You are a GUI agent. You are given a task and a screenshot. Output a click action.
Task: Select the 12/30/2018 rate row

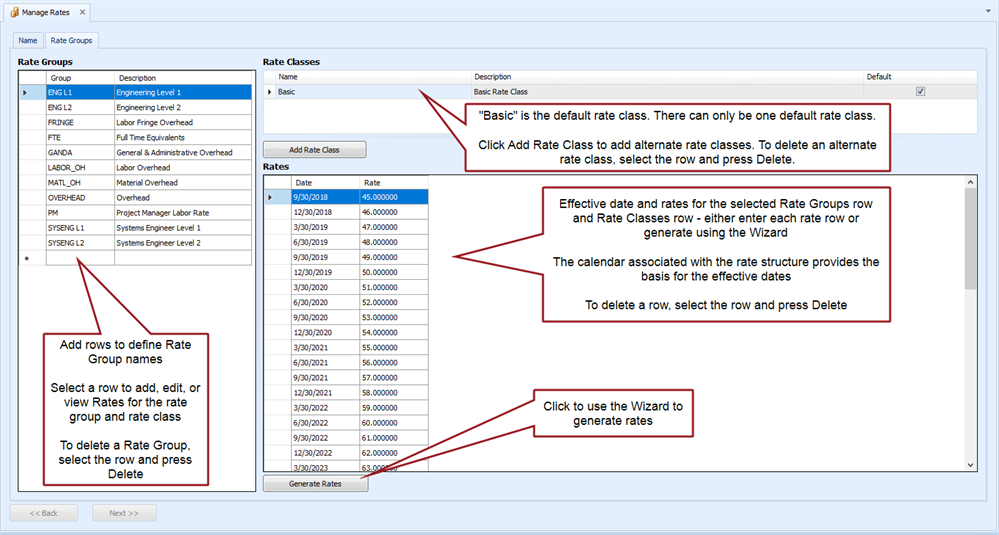click(x=324, y=212)
